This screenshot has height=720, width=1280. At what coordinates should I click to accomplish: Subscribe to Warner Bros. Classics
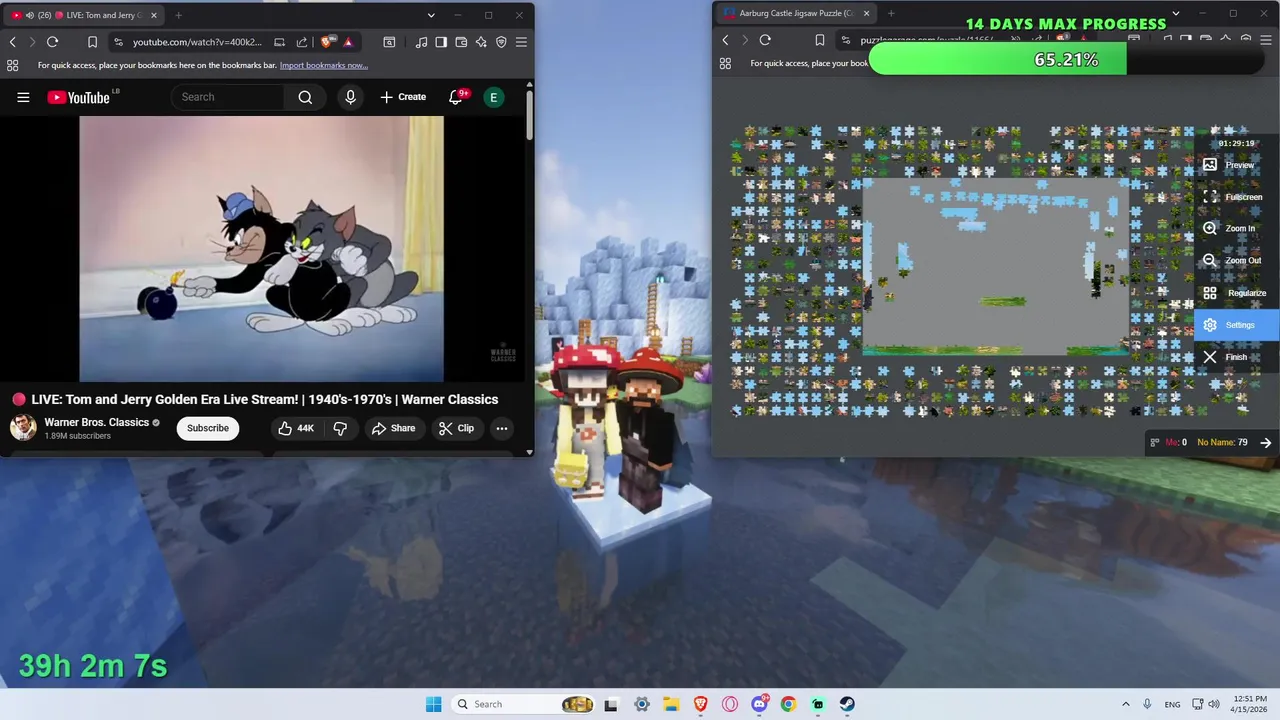click(208, 428)
